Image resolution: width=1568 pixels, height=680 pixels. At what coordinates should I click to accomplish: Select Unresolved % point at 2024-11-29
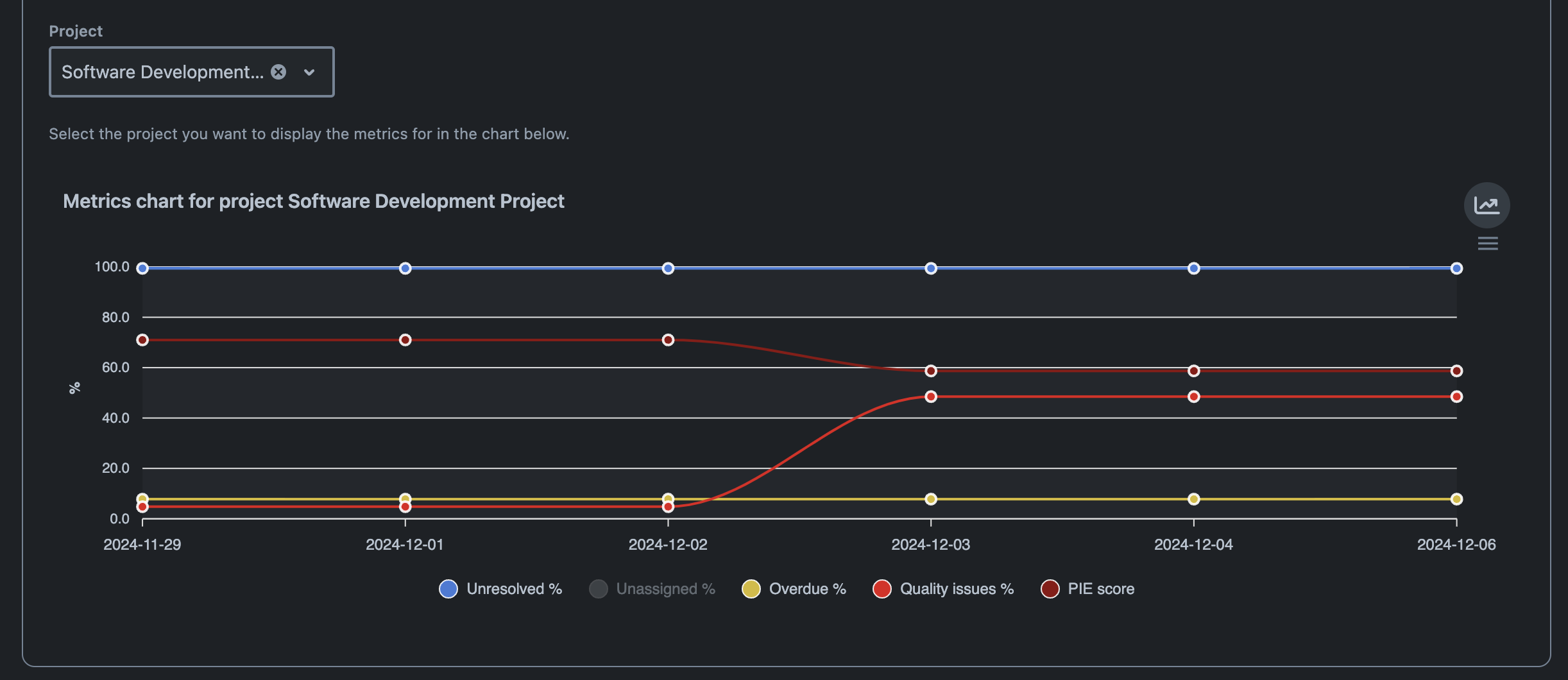pyautogui.click(x=142, y=268)
